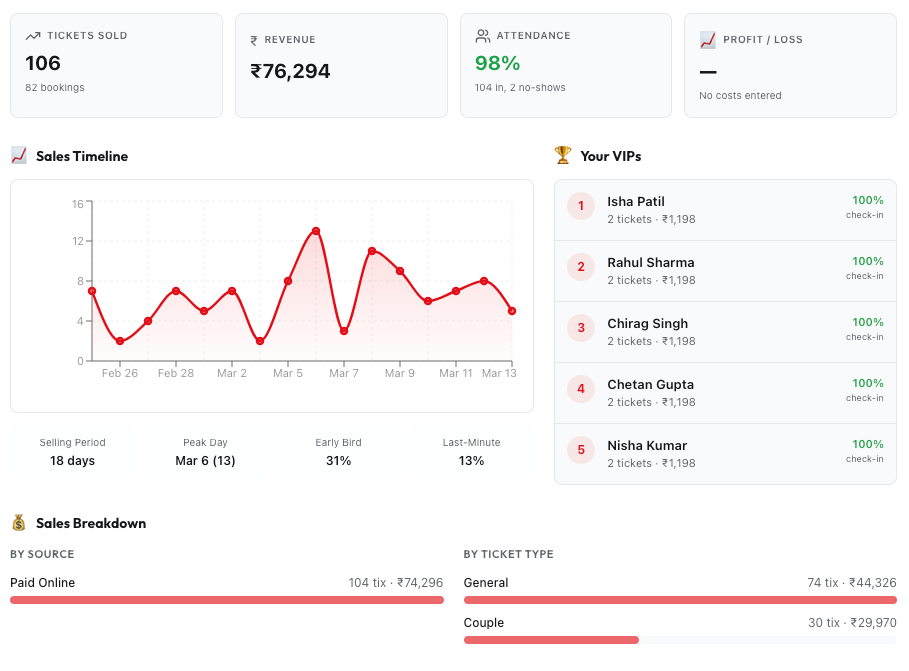Select the trophy icon beside Your VIPs
Viewport: 909px width, 671px height.
point(562,156)
